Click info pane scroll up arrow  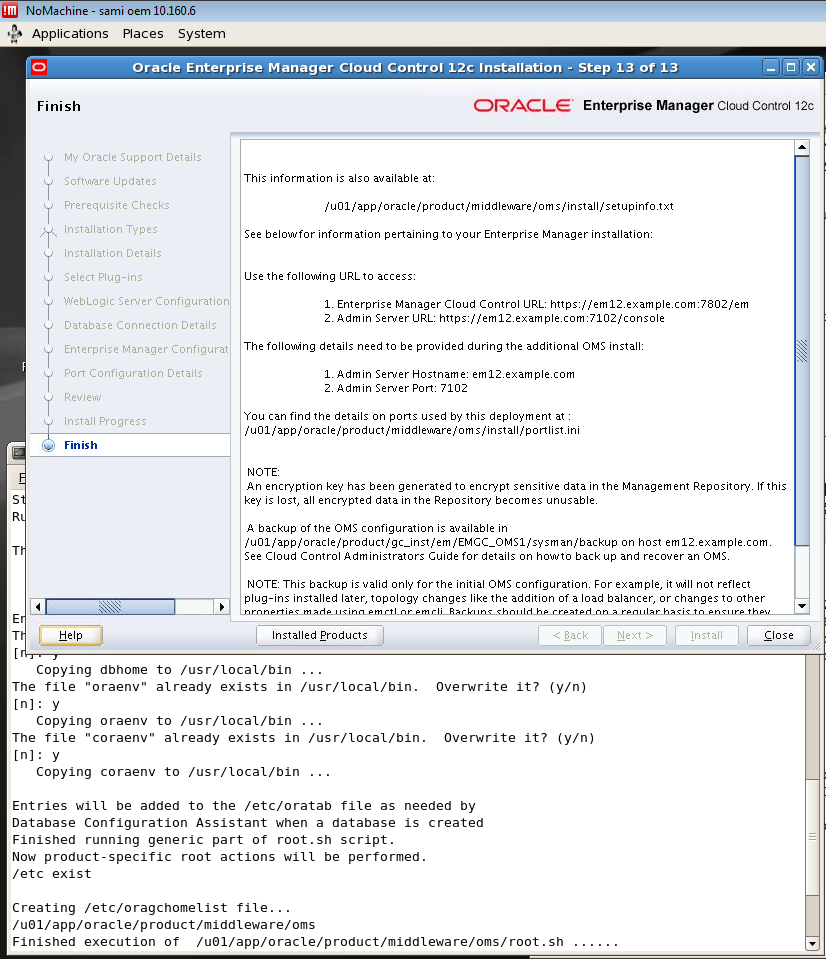[802, 147]
